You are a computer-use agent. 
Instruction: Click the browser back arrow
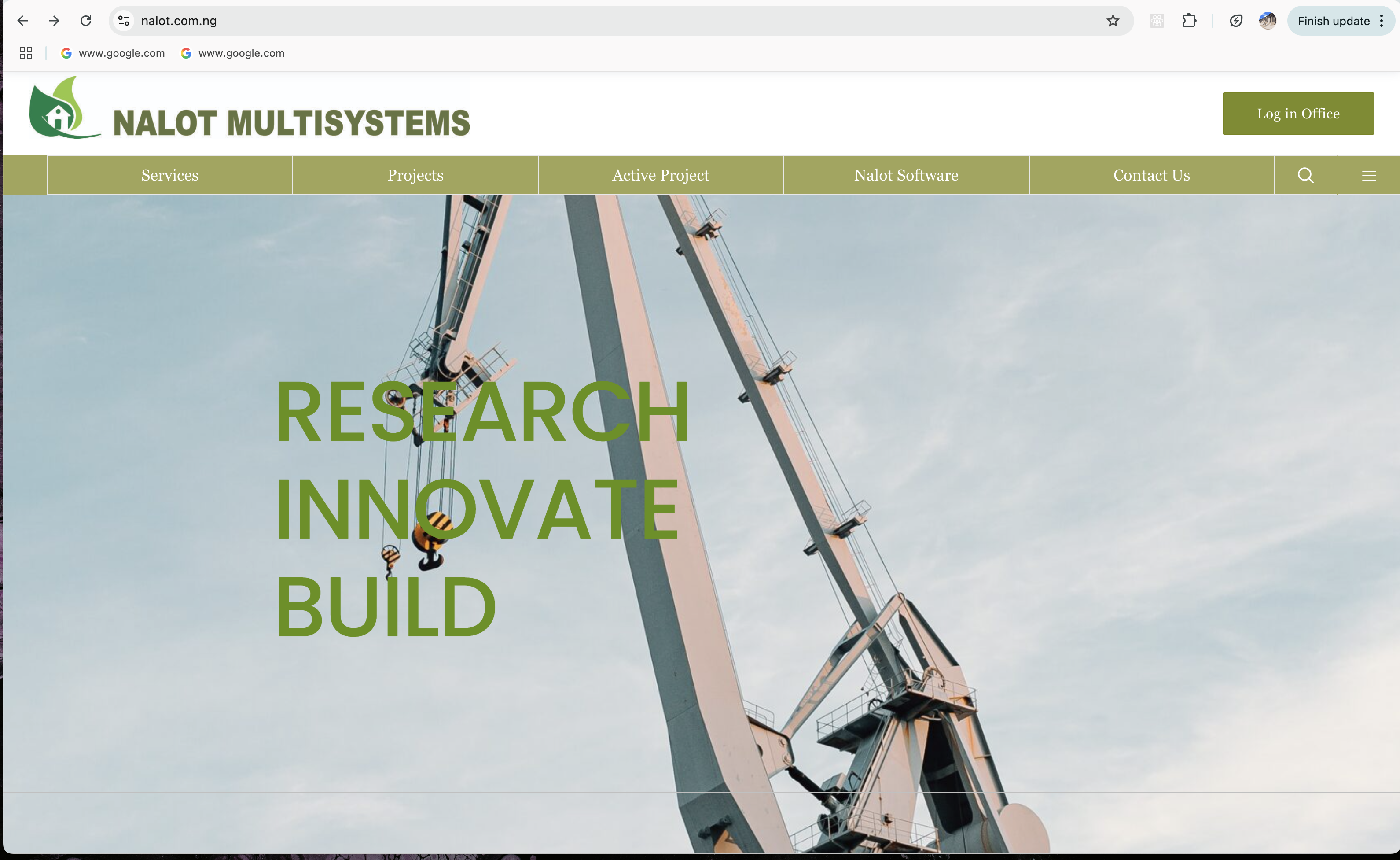(22, 21)
